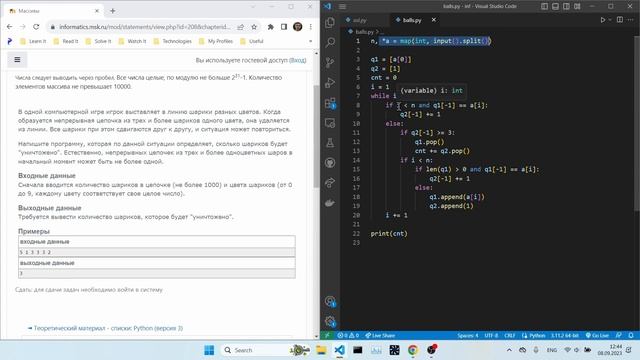
Task: Open the Solve It bookmarks folder
Action: coord(98,41)
